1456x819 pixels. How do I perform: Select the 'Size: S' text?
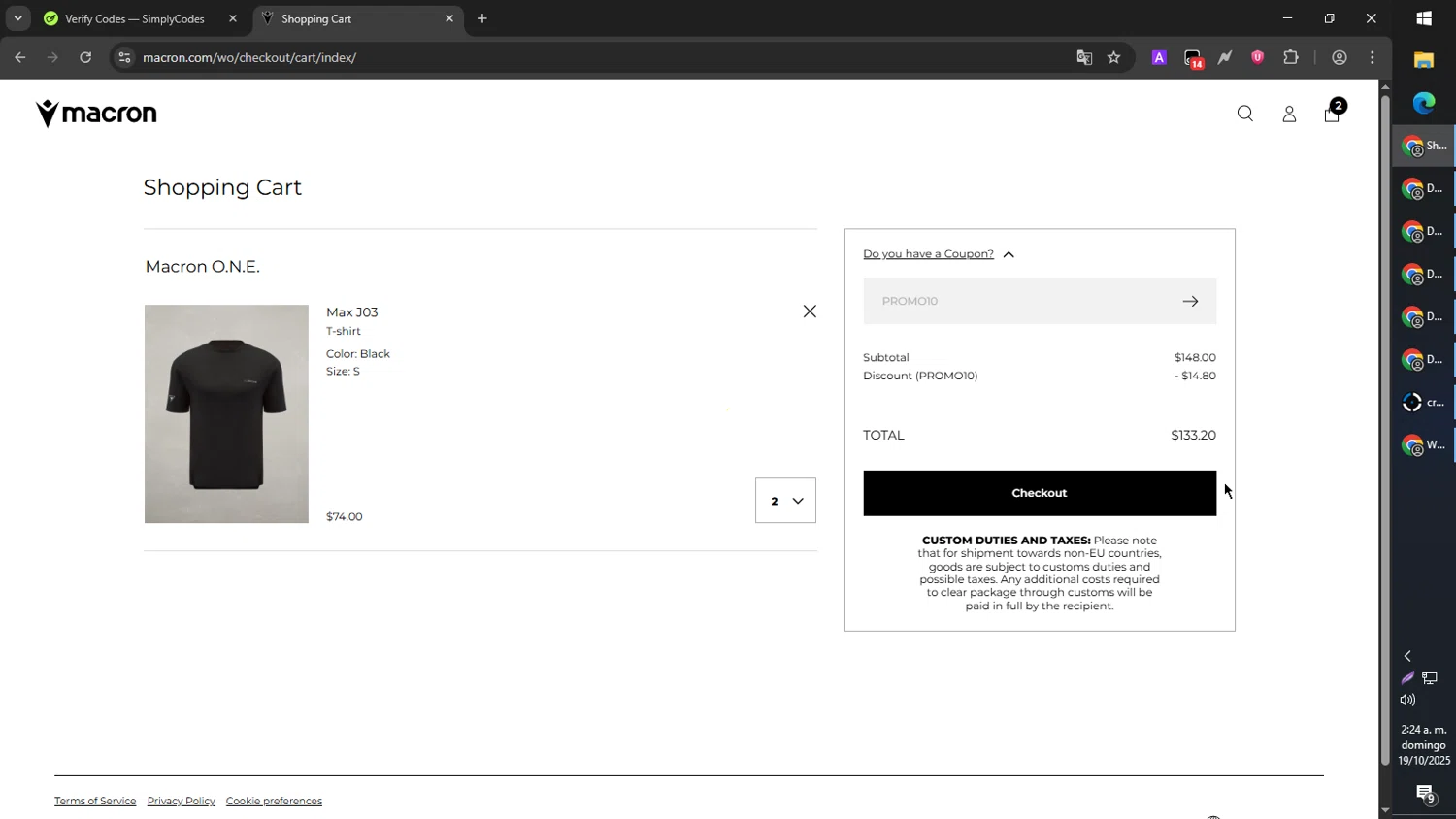[344, 372]
